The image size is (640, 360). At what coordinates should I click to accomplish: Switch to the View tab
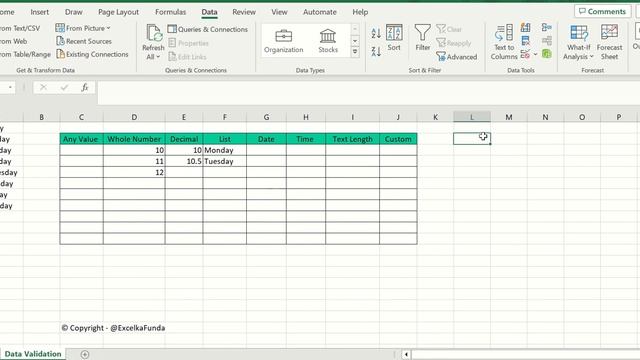279,12
